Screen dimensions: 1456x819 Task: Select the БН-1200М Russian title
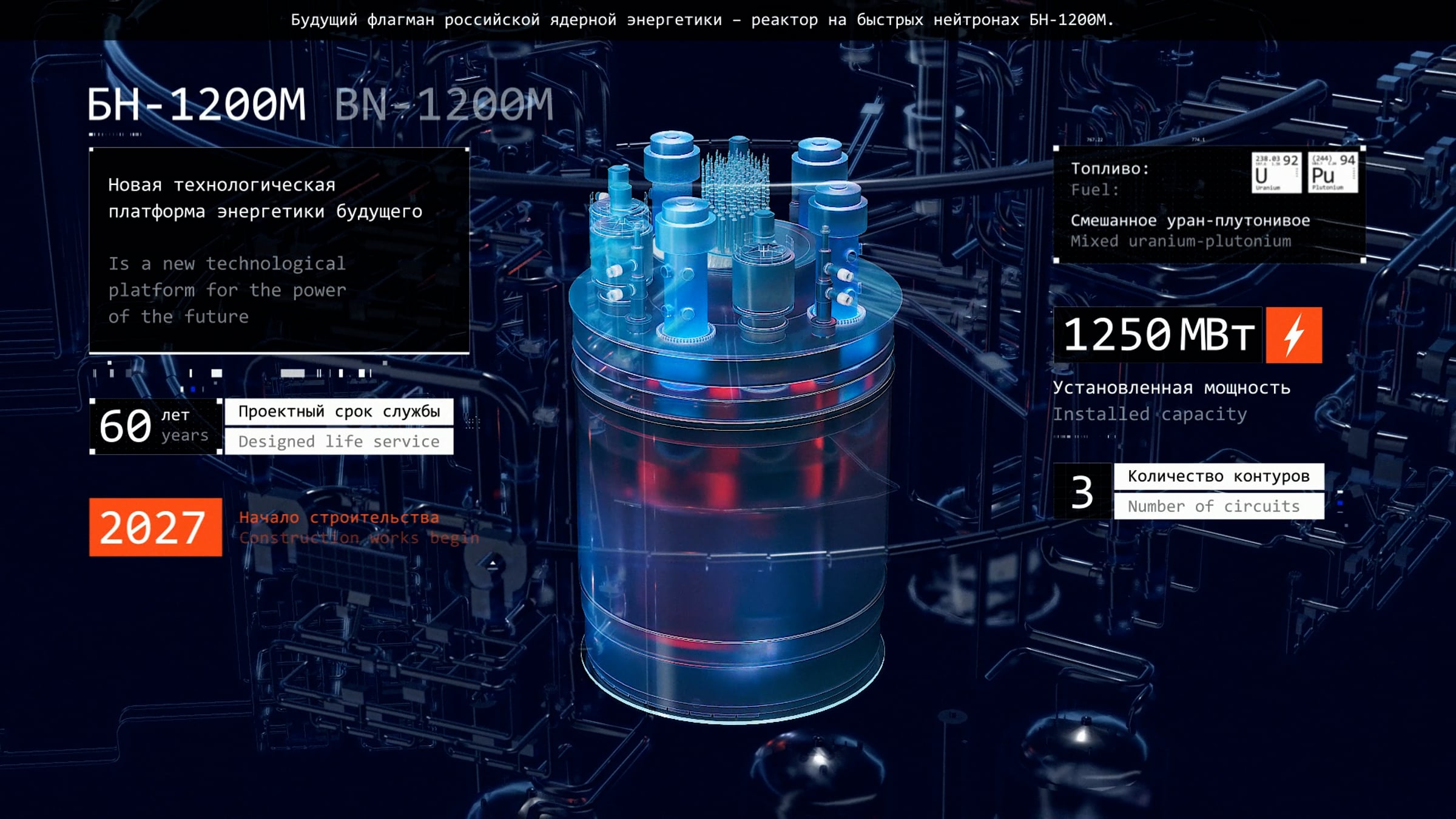(x=196, y=105)
